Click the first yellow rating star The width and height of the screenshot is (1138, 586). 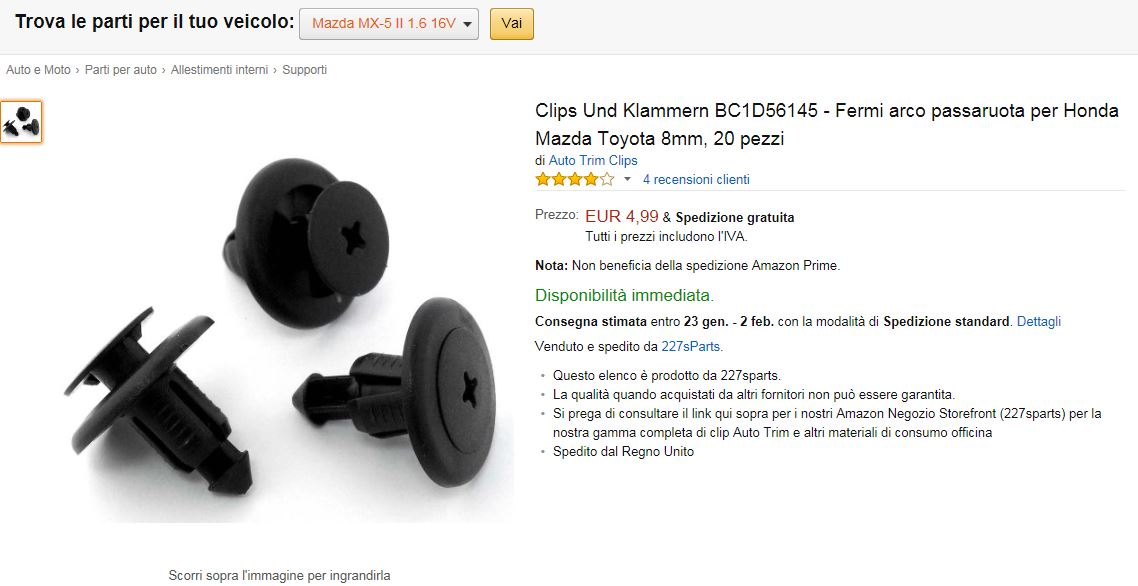pyautogui.click(x=543, y=179)
